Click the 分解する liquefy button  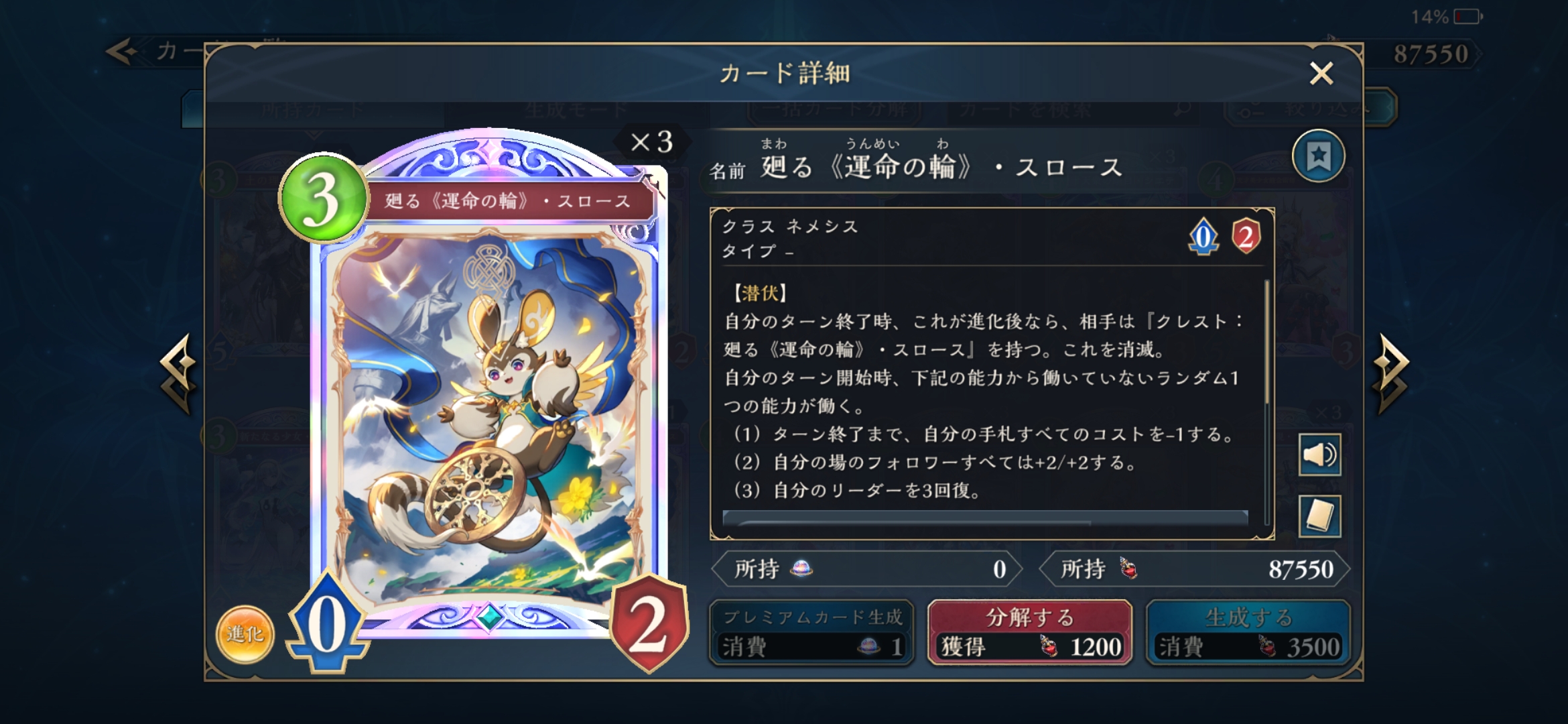tap(1030, 633)
